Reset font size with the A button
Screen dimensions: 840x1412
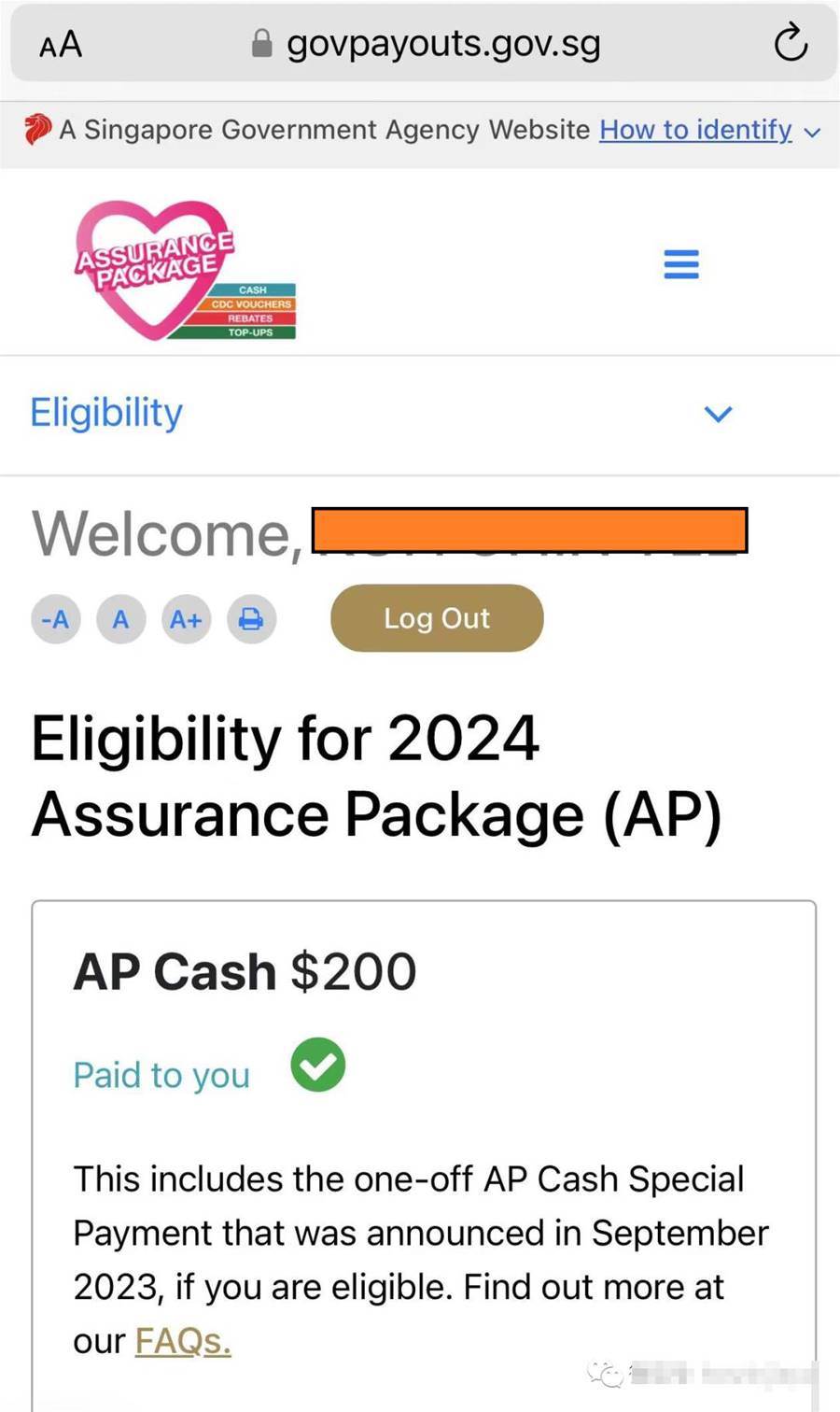[x=120, y=618]
